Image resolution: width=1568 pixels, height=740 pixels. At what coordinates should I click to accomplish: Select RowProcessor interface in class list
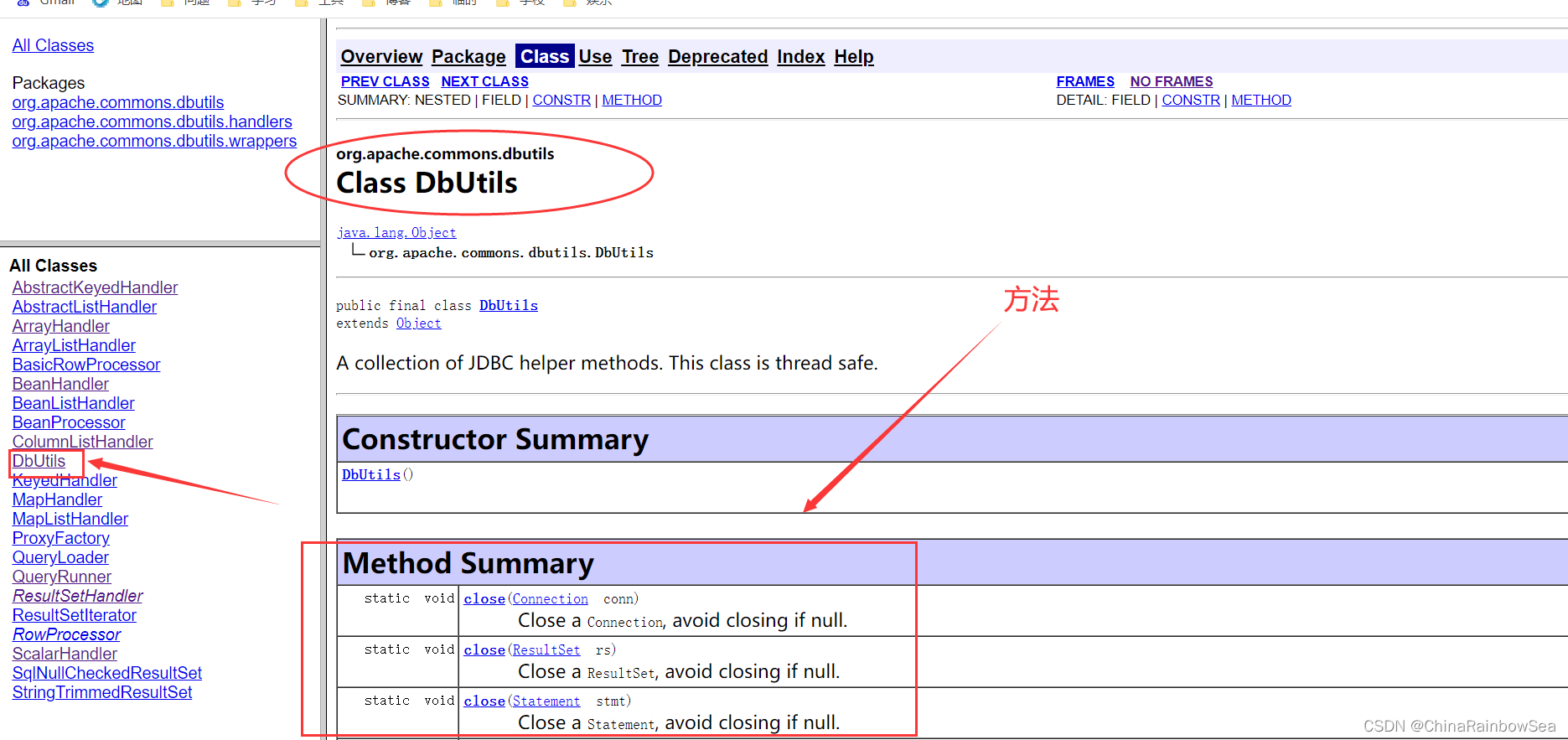tap(66, 634)
